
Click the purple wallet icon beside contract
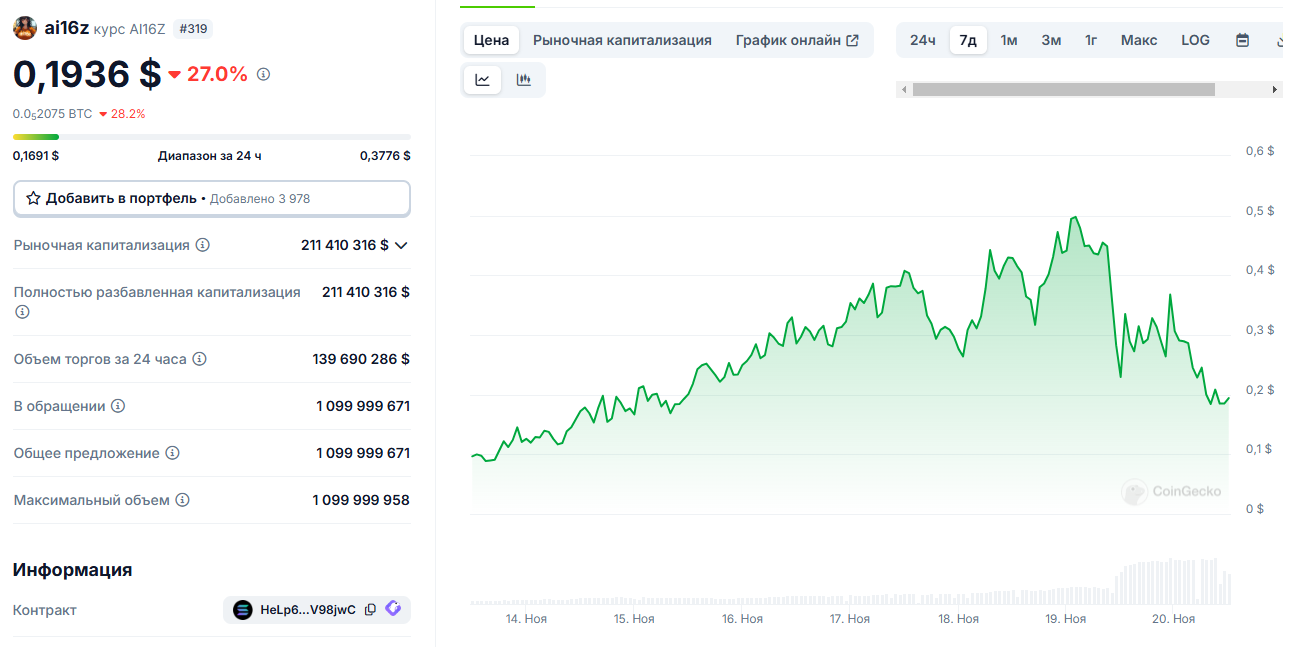click(x=393, y=609)
